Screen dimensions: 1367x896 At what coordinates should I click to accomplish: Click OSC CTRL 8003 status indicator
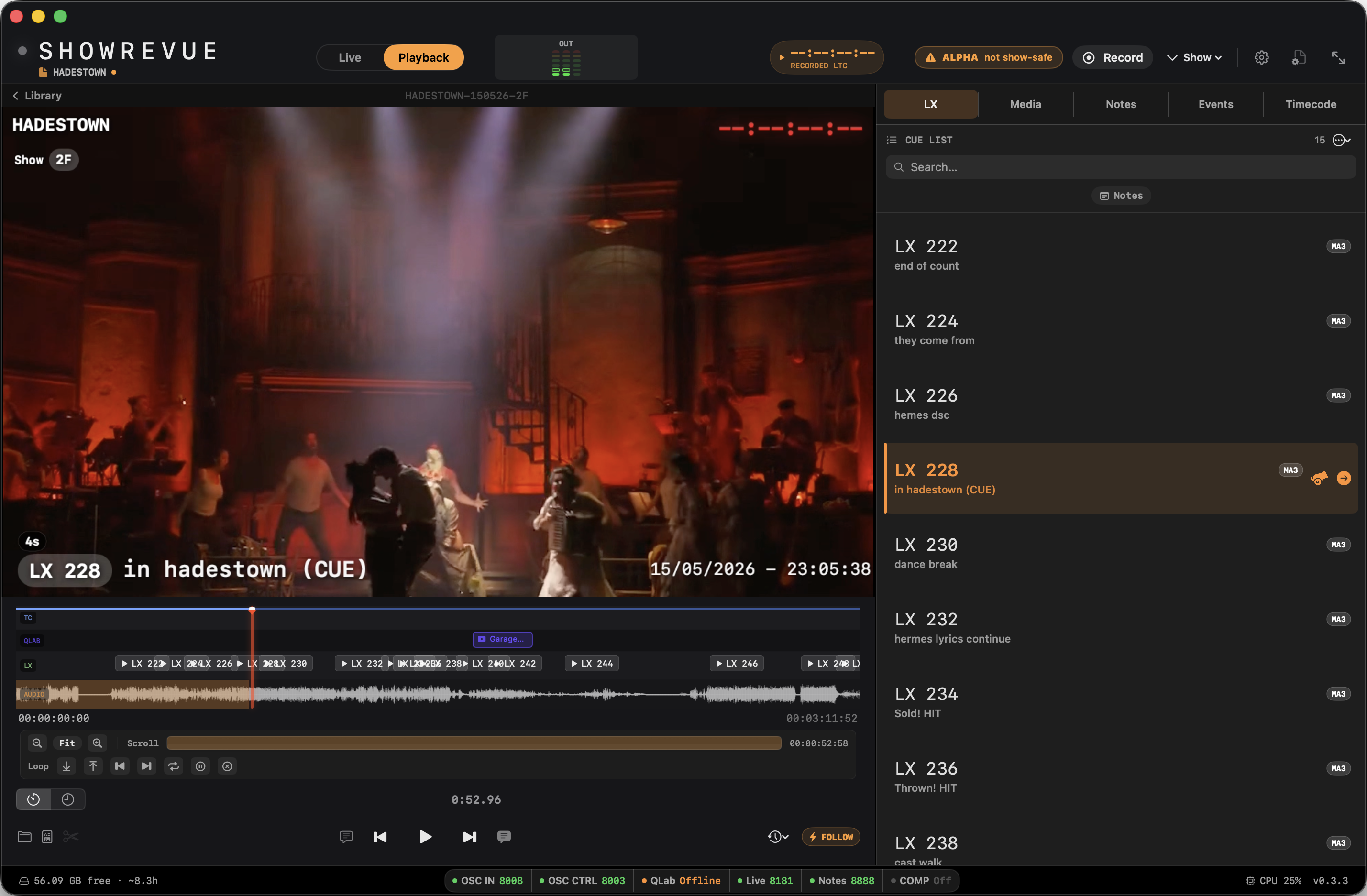click(583, 881)
